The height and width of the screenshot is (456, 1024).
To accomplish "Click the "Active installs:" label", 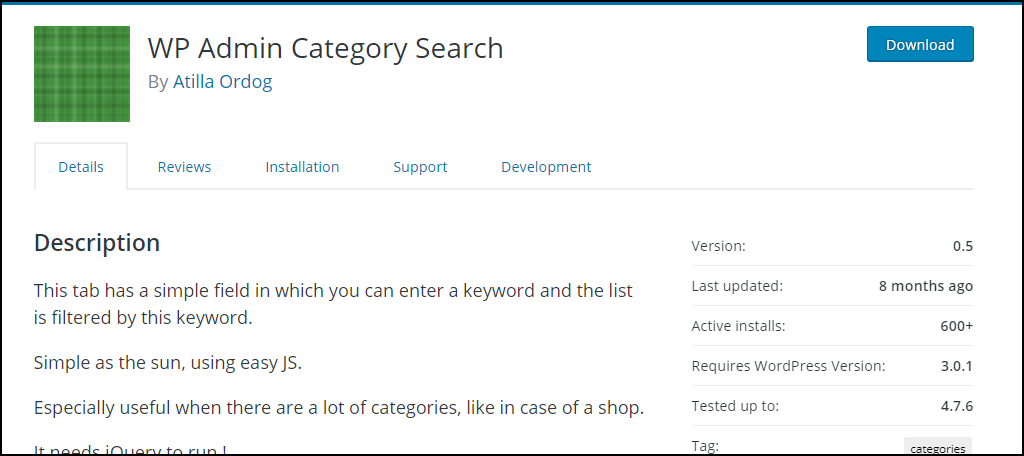I will [x=739, y=326].
